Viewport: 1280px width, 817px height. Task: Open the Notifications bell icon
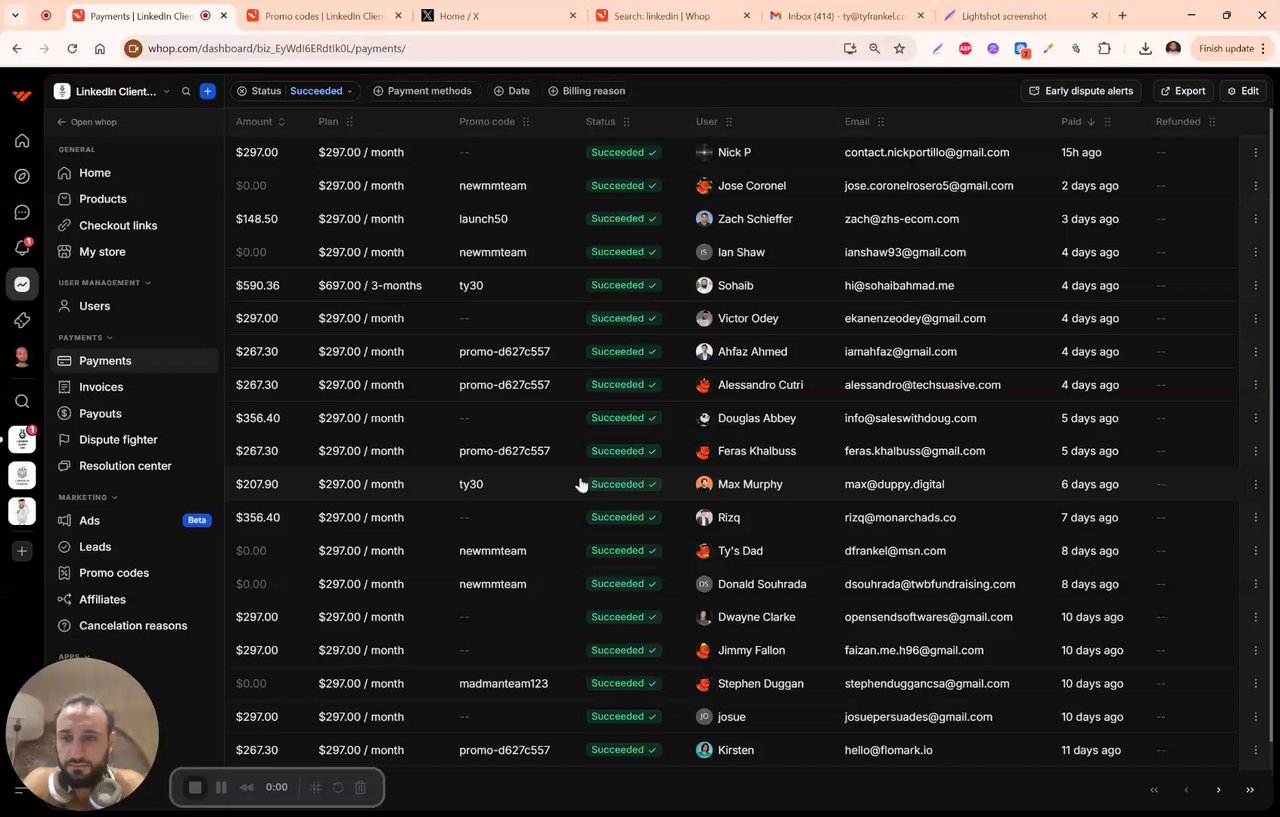tap(22, 248)
